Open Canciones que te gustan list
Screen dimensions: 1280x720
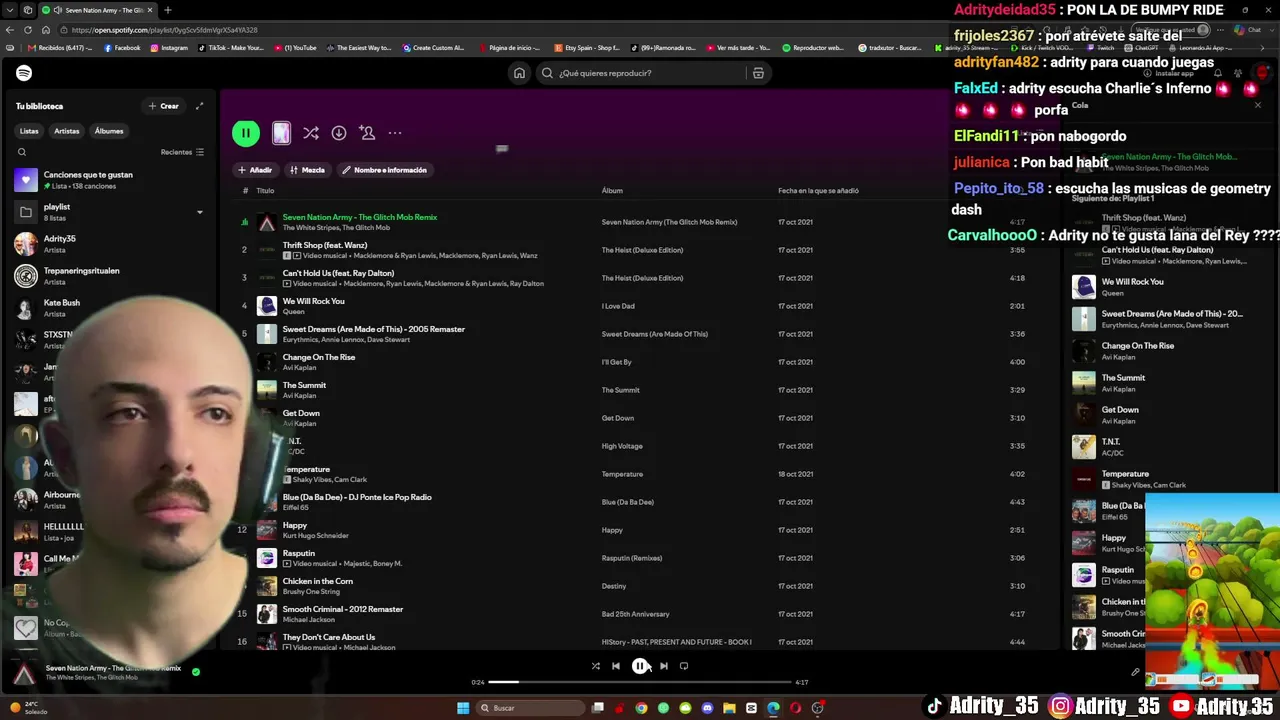tap(110, 180)
